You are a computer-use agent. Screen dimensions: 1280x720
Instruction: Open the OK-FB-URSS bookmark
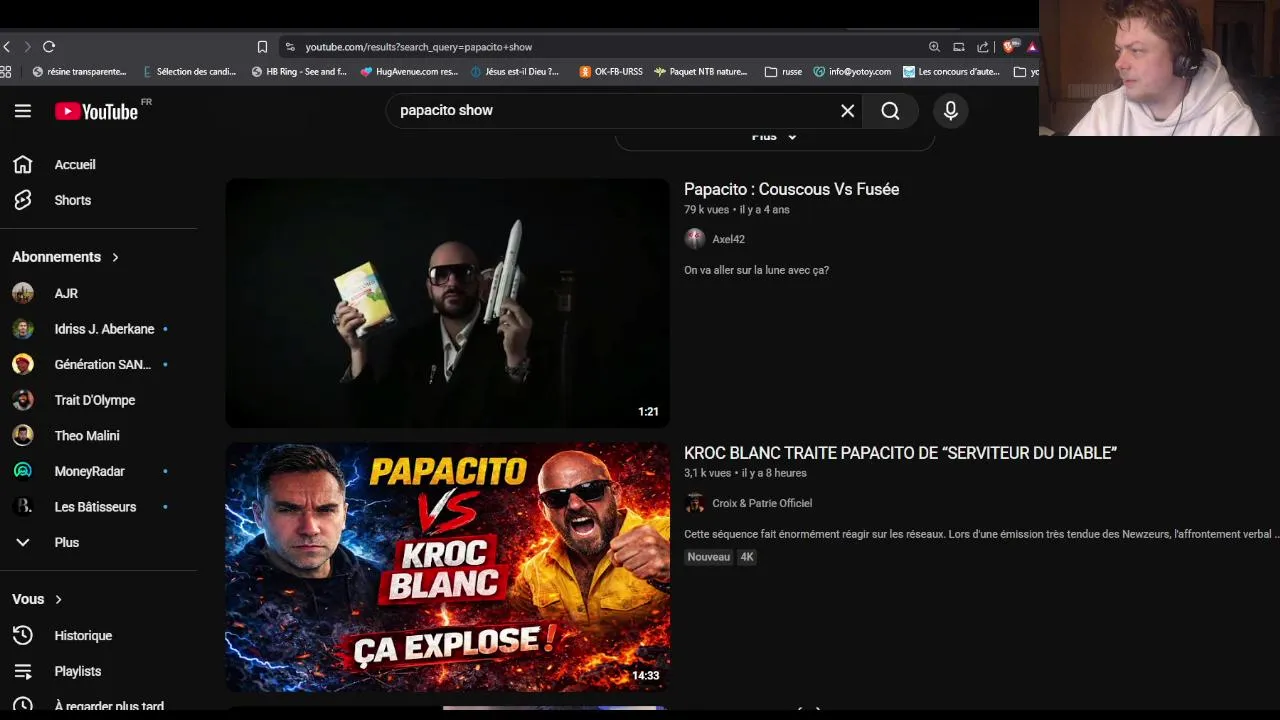pos(611,72)
